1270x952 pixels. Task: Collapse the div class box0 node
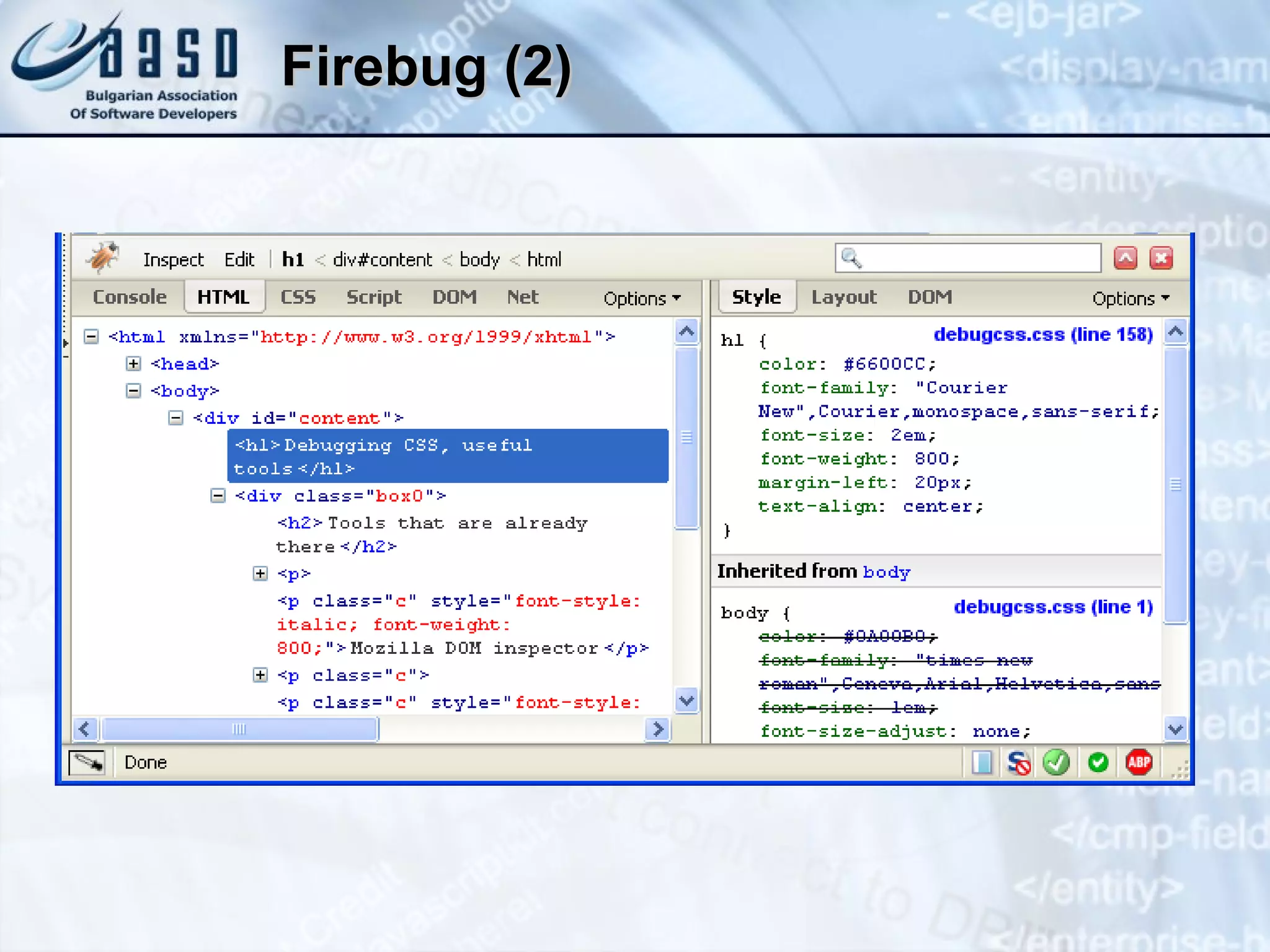[218, 496]
